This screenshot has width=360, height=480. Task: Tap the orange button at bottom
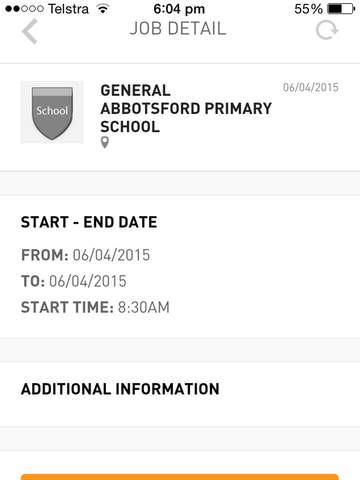pyautogui.click(x=180, y=477)
